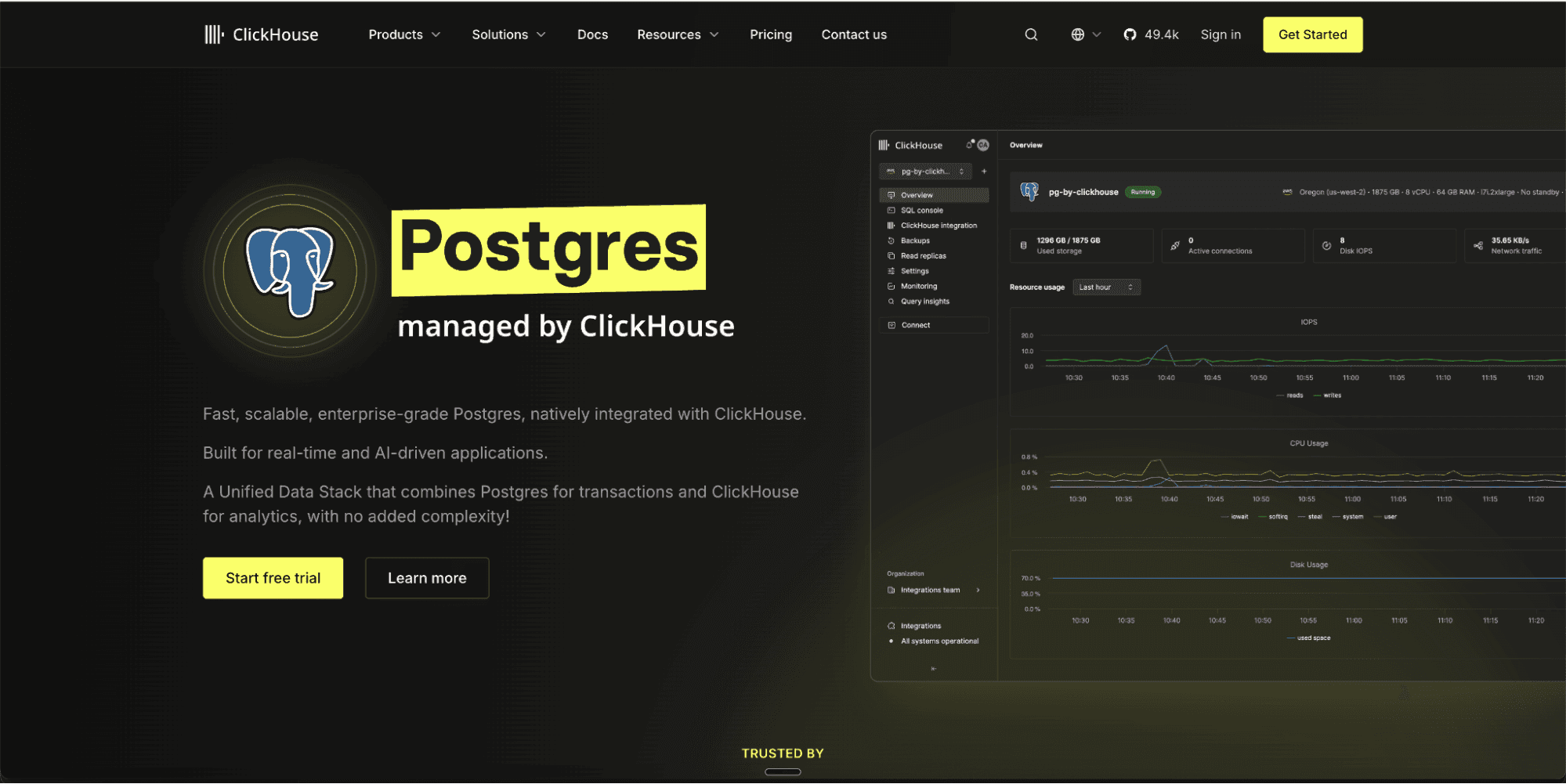This screenshot has width=1566, height=784.
Task: Collapse the dashboard sidebar with the bottom arrow
Action: [x=933, y=669]
